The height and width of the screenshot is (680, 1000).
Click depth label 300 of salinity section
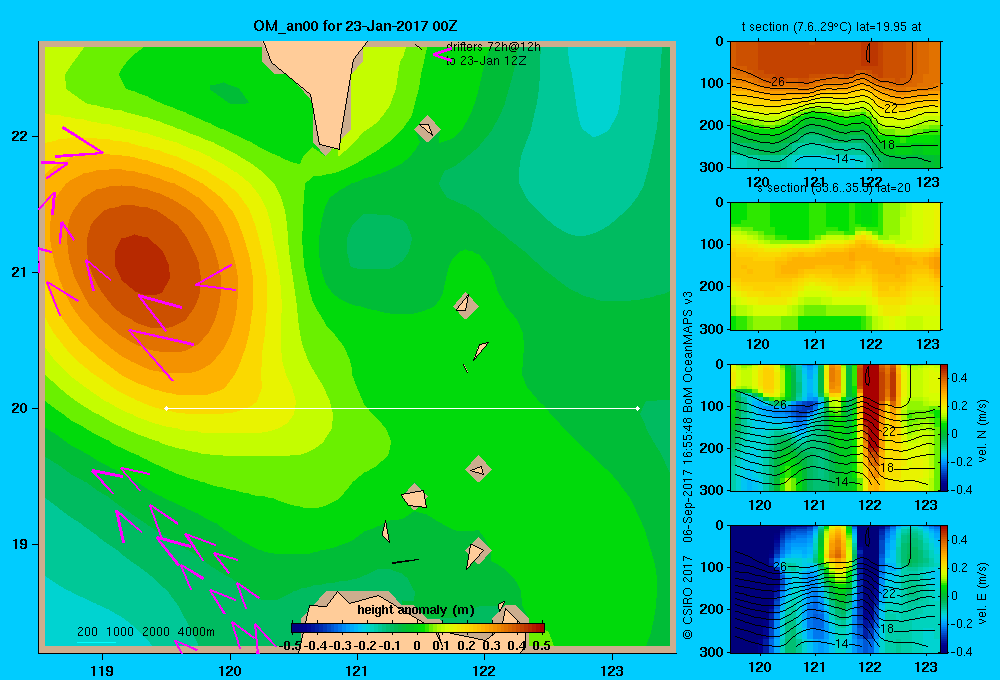712,329
